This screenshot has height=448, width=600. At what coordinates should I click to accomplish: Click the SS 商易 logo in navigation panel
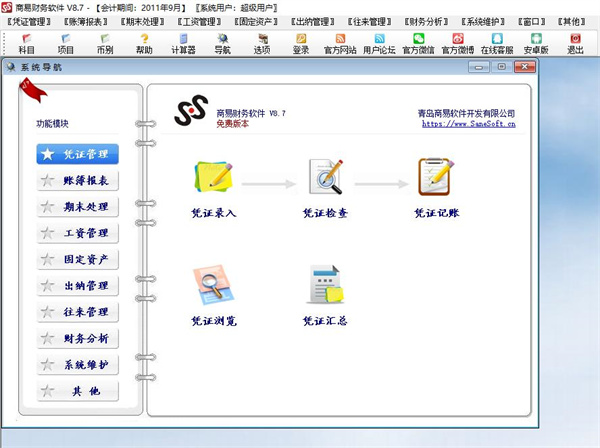coord(191,110)
